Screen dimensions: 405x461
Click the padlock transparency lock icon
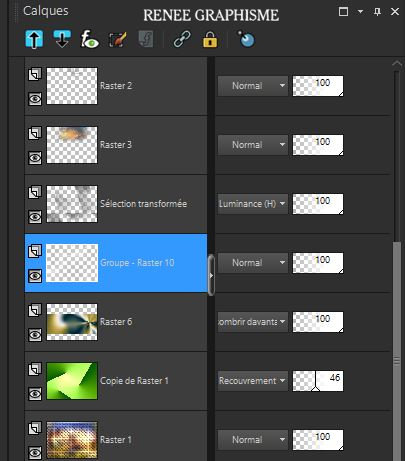(x=210, y=40)
